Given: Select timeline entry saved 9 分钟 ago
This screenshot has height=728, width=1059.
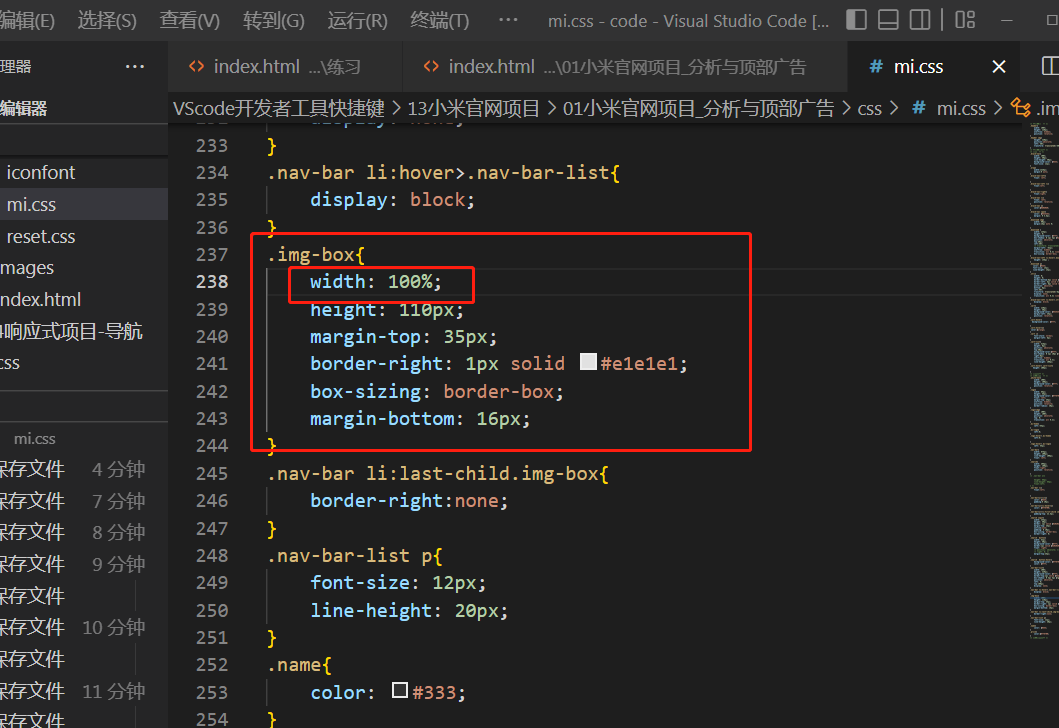Looking at the screenshot, I should click(x=84, y=564).
